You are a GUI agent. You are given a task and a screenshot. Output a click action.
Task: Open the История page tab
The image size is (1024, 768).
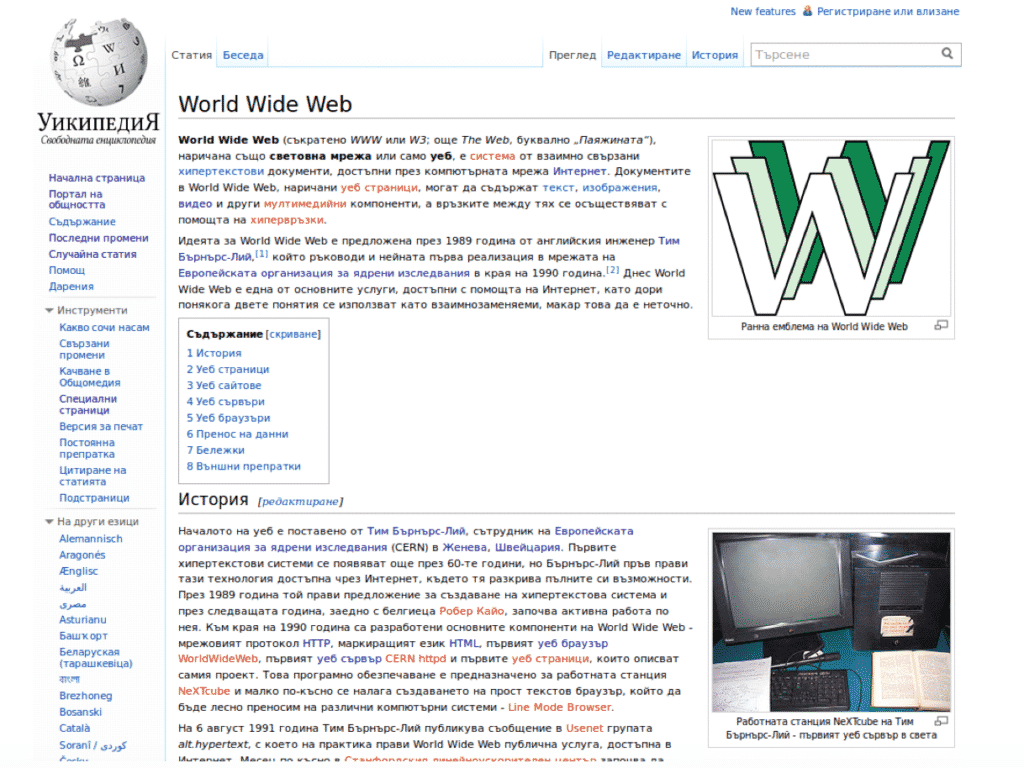714,55
